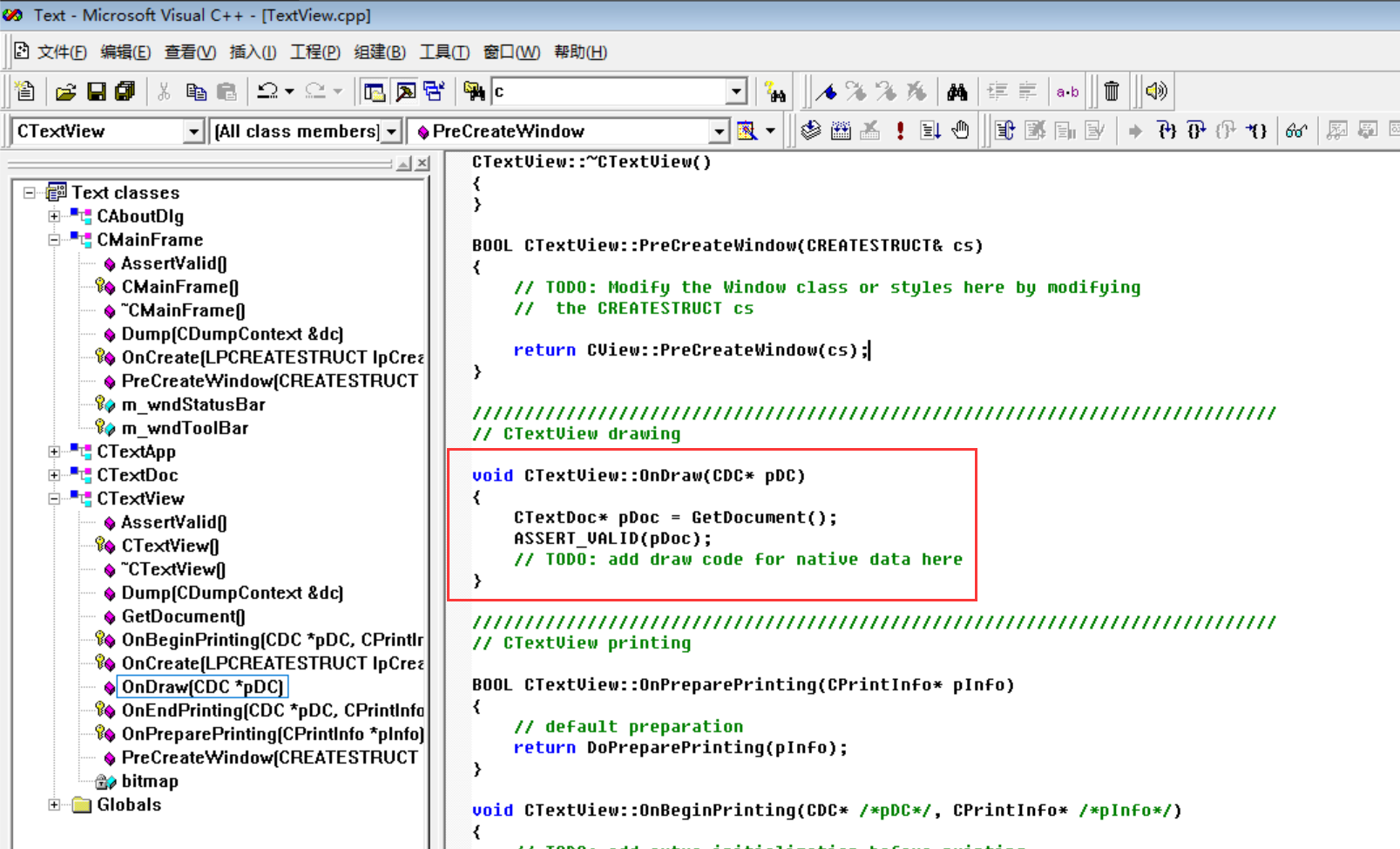The image size is (1400, 849).
Task: Select OnBeginPrinting under CTextView
Action: [x=273, y=640]
